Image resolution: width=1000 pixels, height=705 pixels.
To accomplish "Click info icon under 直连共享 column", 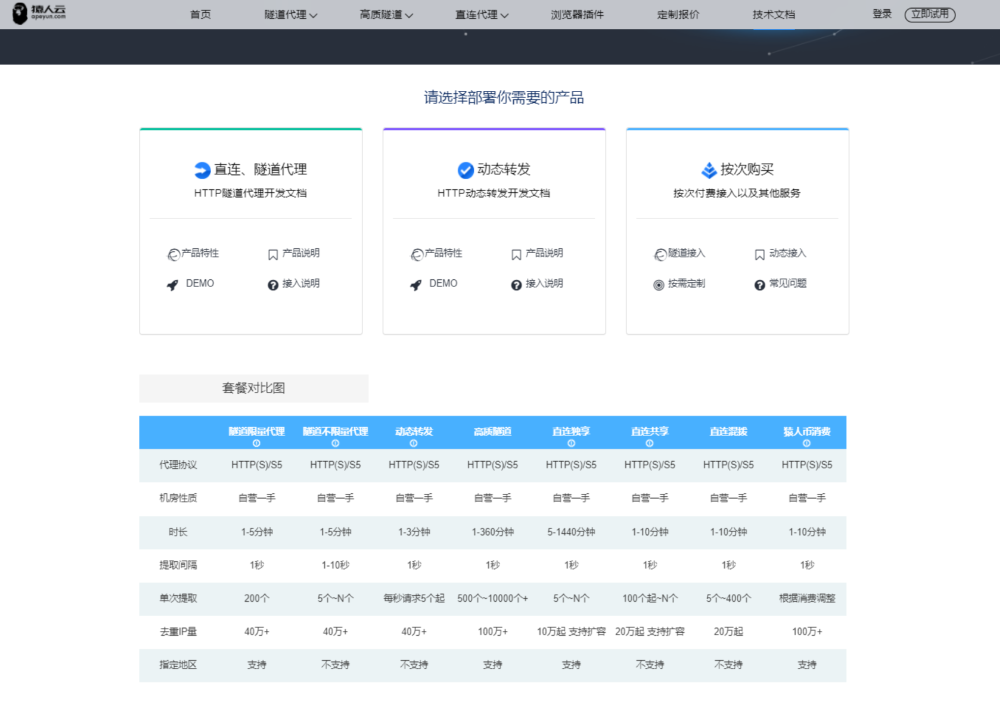I will click(x=649, y=443).
